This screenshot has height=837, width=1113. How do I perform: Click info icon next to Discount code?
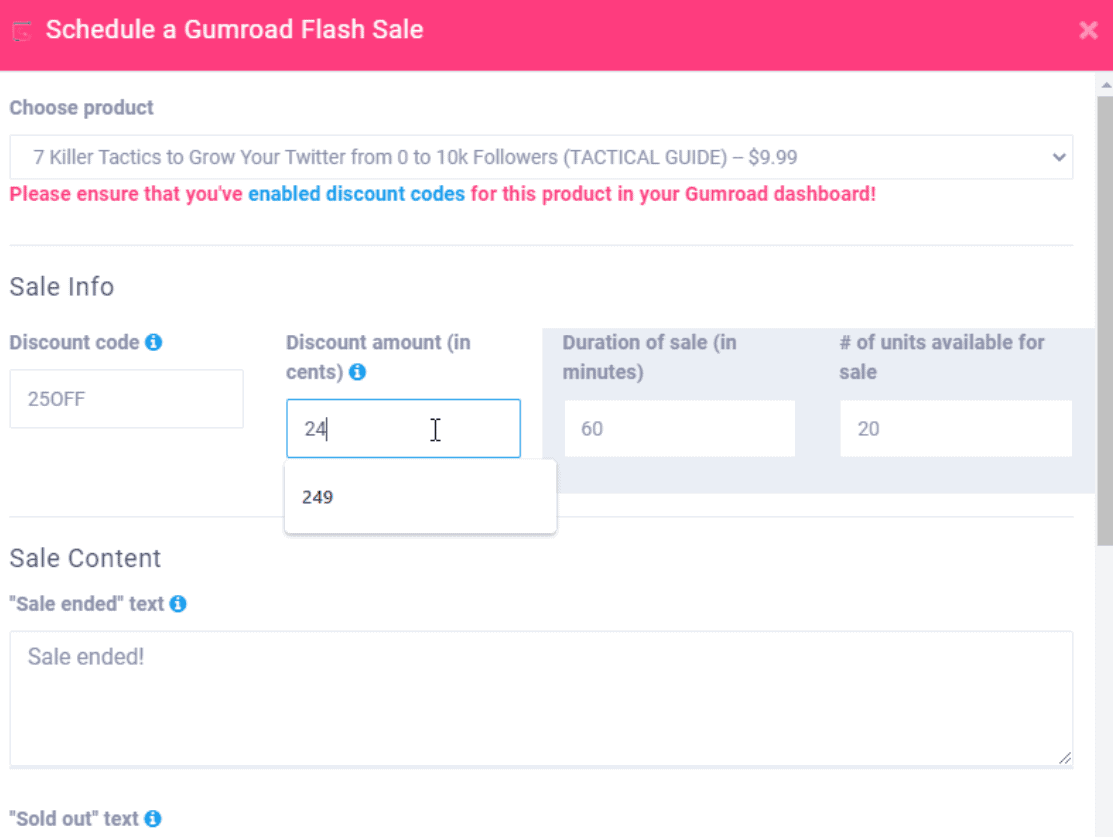pyautogui.click(x=154, y=343)
